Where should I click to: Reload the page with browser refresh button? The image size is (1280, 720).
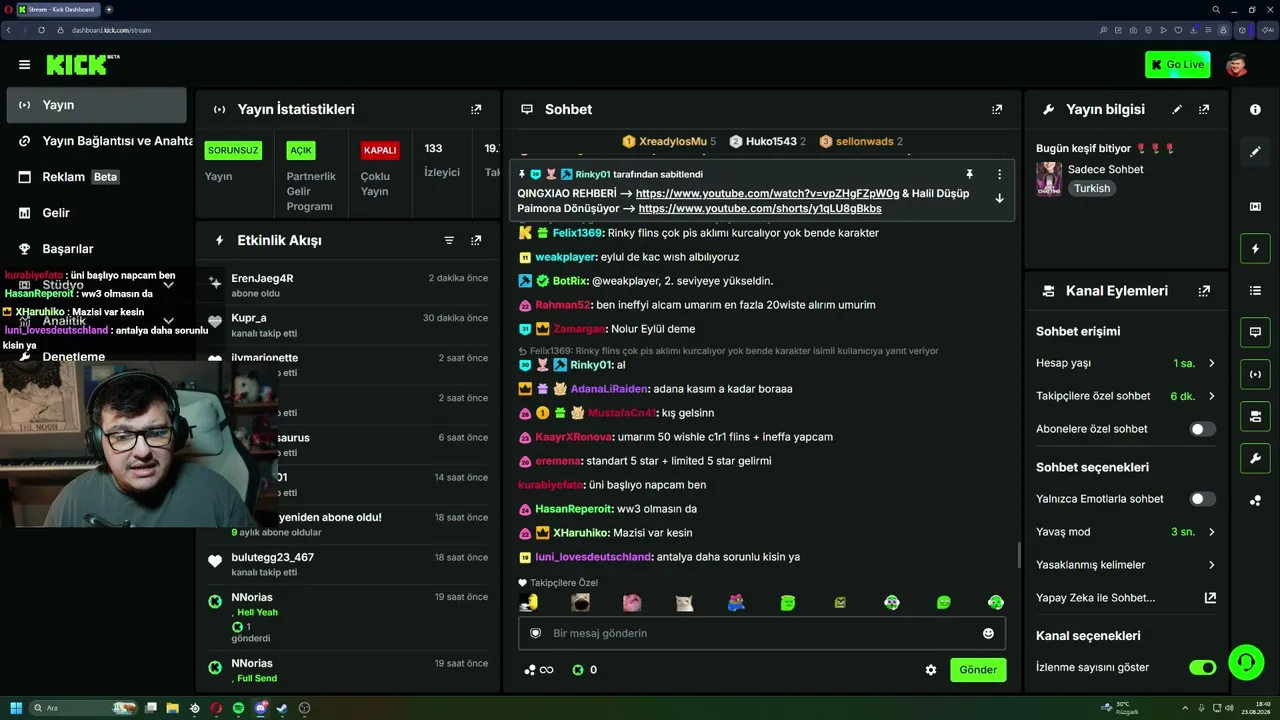point(42,30)
